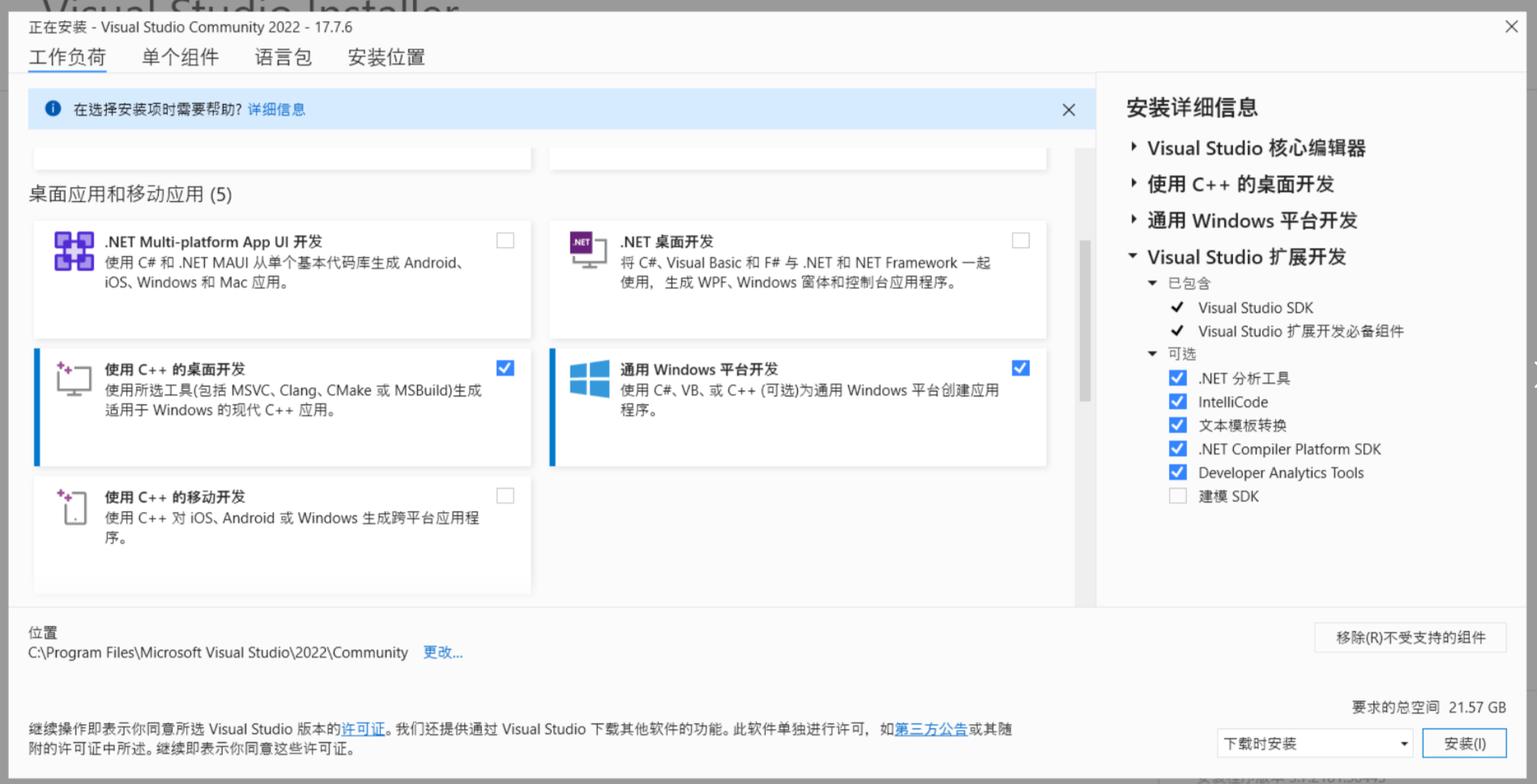This screenshot has width=1537, height=784.
Task: Collapse the 已包含 section
Action: tap(1152, 283)
